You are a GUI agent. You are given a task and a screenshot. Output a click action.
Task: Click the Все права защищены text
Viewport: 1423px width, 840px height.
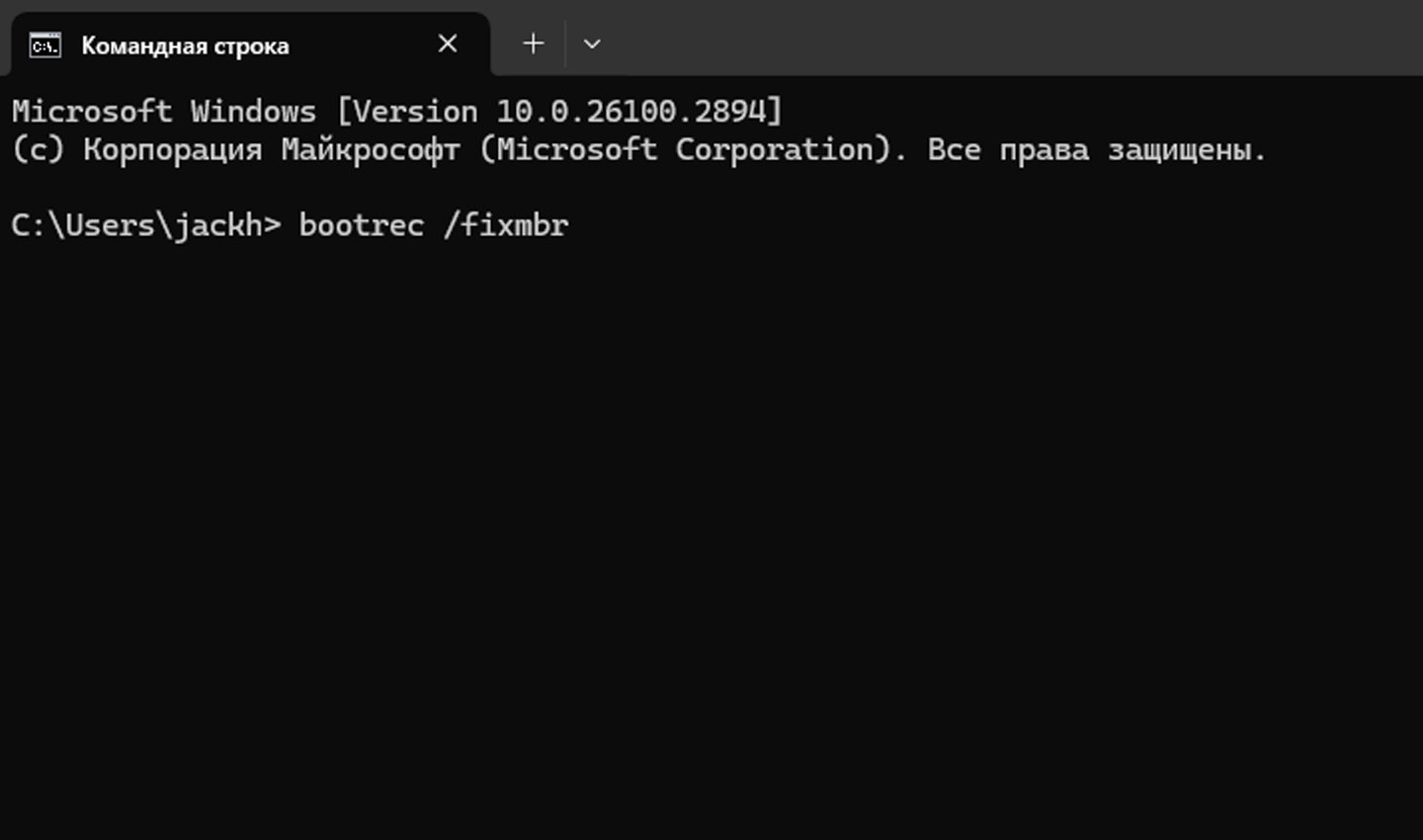point(1097,150)
